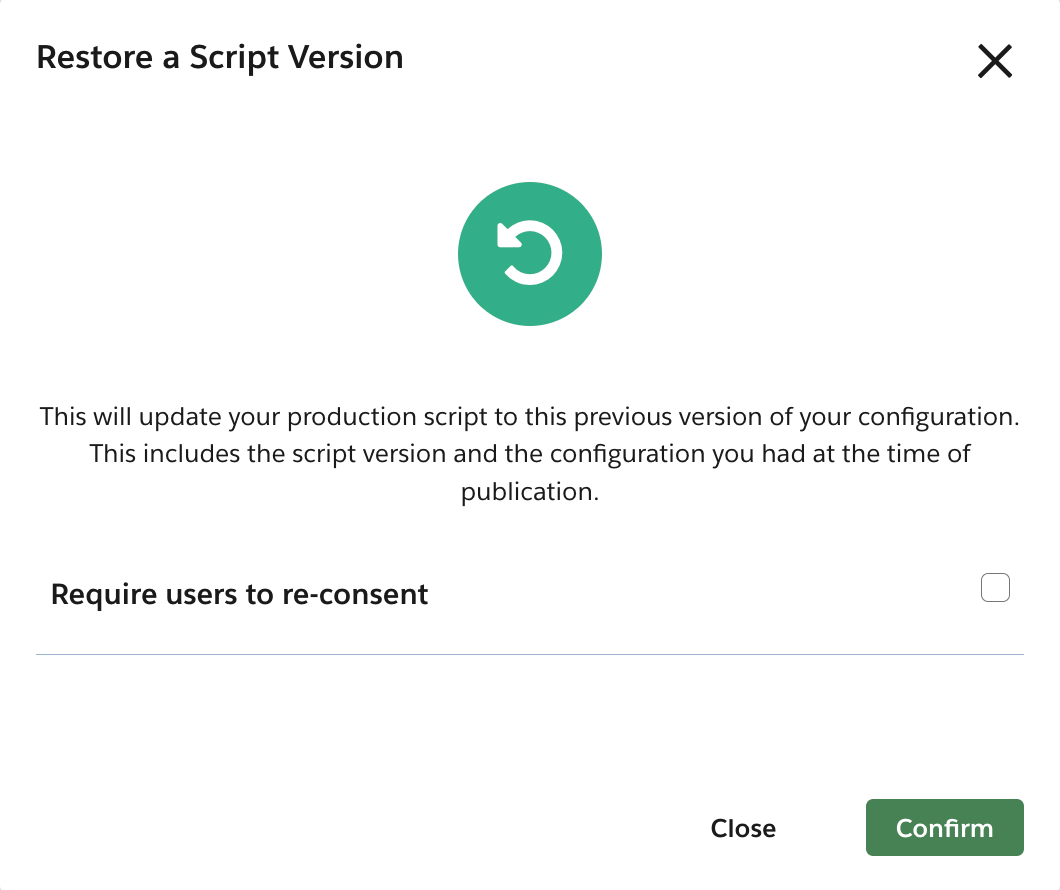Click the green circular restore icon

[x=529, y=254]
